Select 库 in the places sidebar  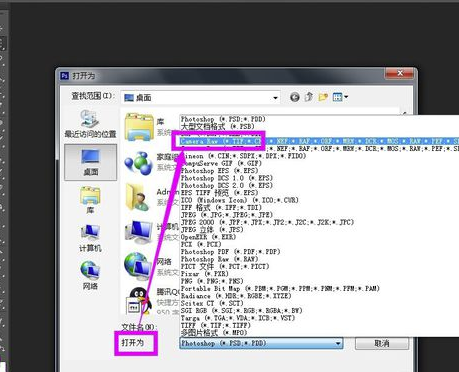(x=90, y=200)
